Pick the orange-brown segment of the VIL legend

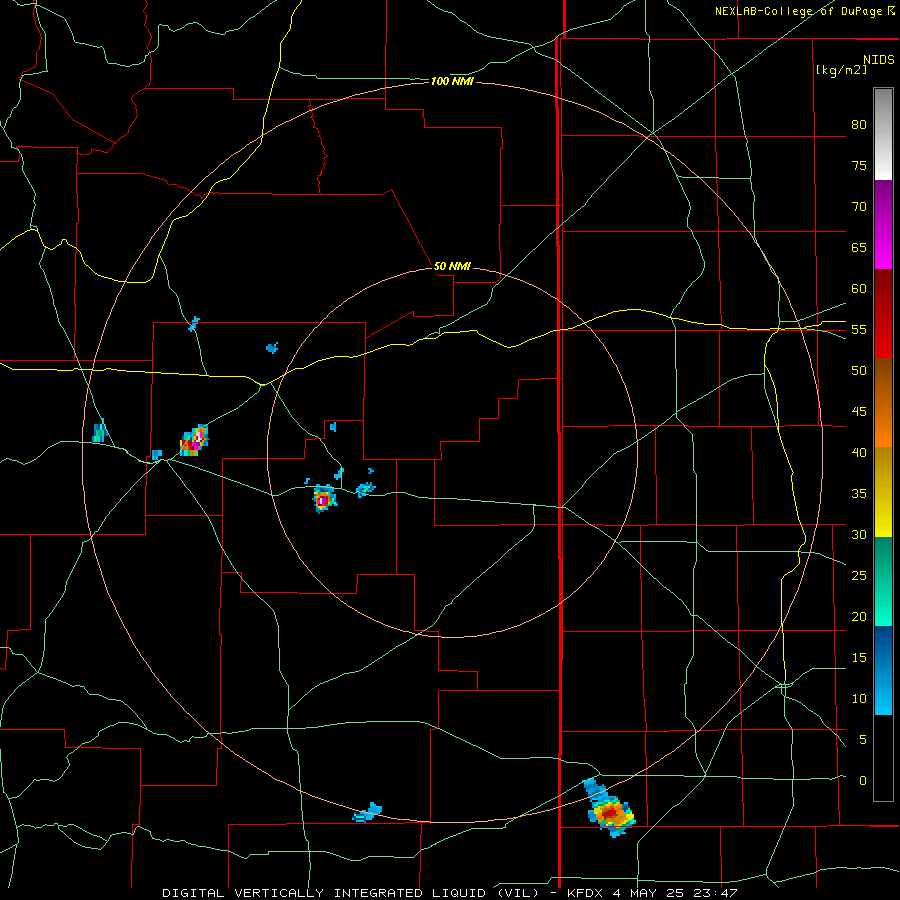883,403
